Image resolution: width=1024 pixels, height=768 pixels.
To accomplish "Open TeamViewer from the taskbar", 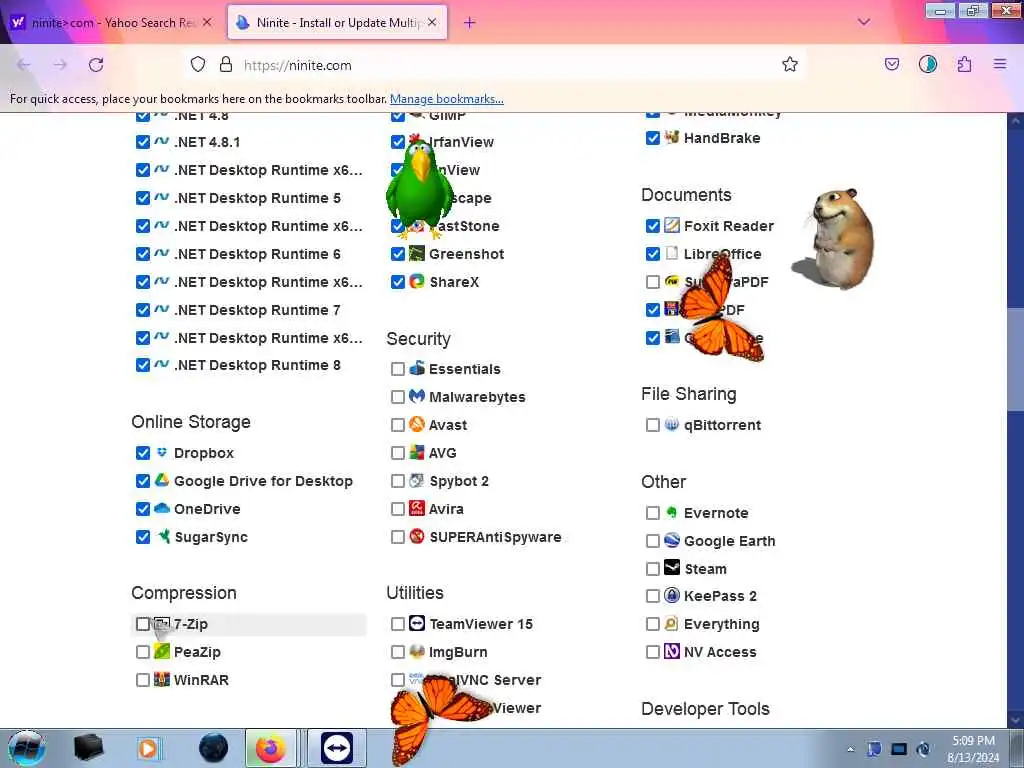I will (x=337, y=748).
